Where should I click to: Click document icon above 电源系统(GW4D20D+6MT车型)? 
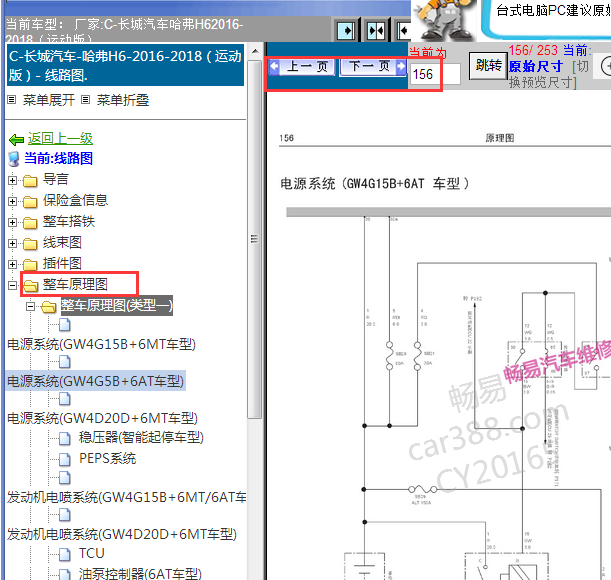click(x=65, y=398)
